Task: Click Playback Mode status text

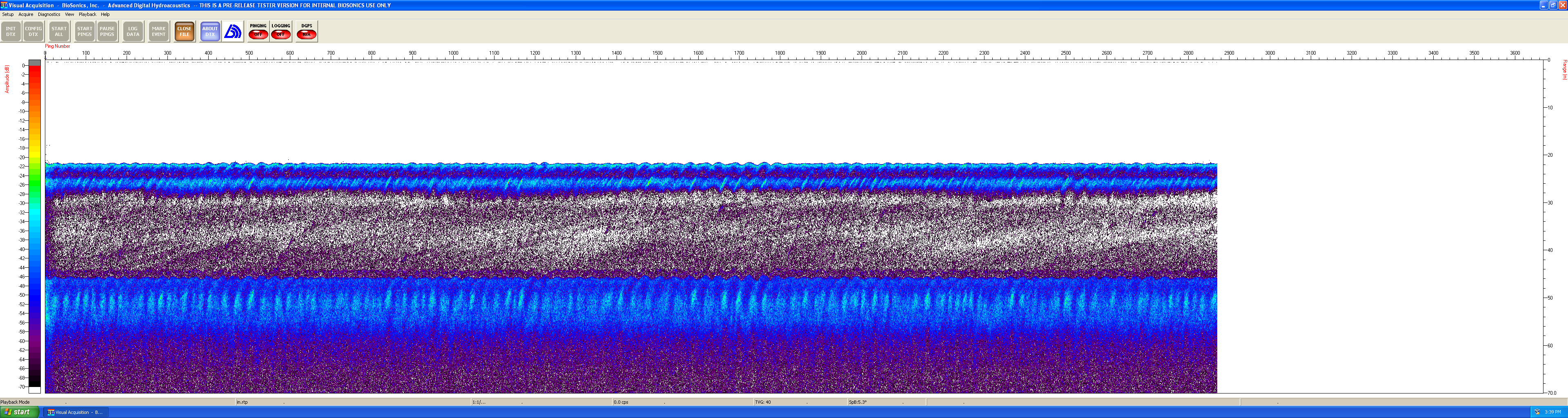Action: pos(15,402)
